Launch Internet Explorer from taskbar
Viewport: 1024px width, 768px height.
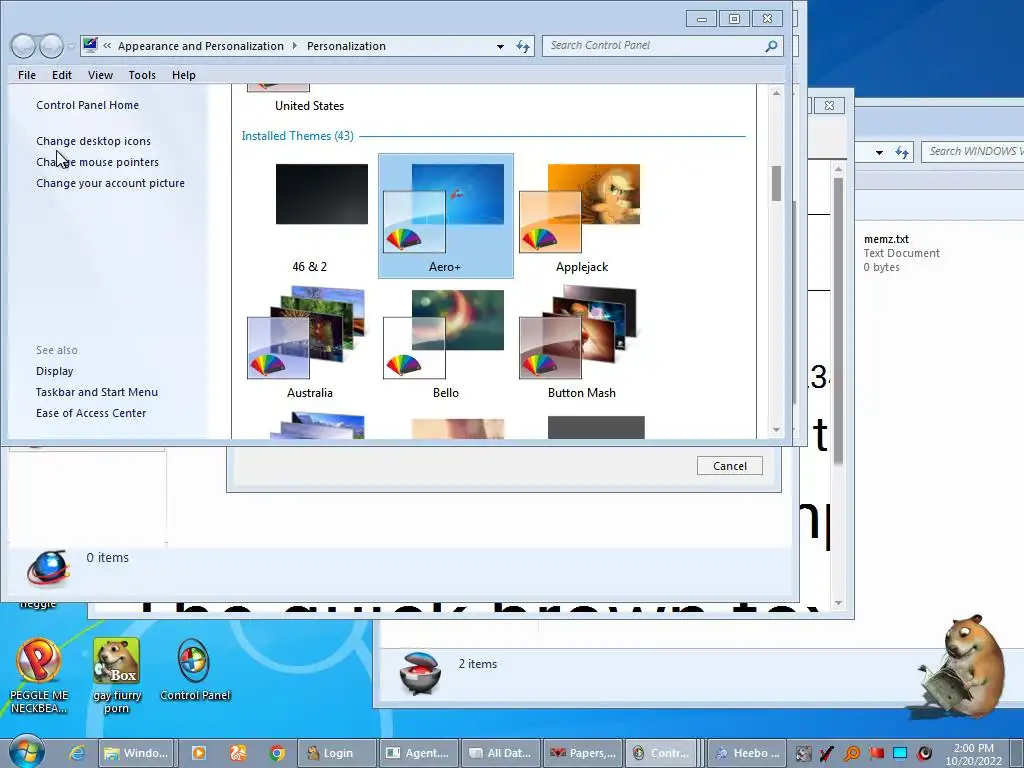[x=77, y=753]
